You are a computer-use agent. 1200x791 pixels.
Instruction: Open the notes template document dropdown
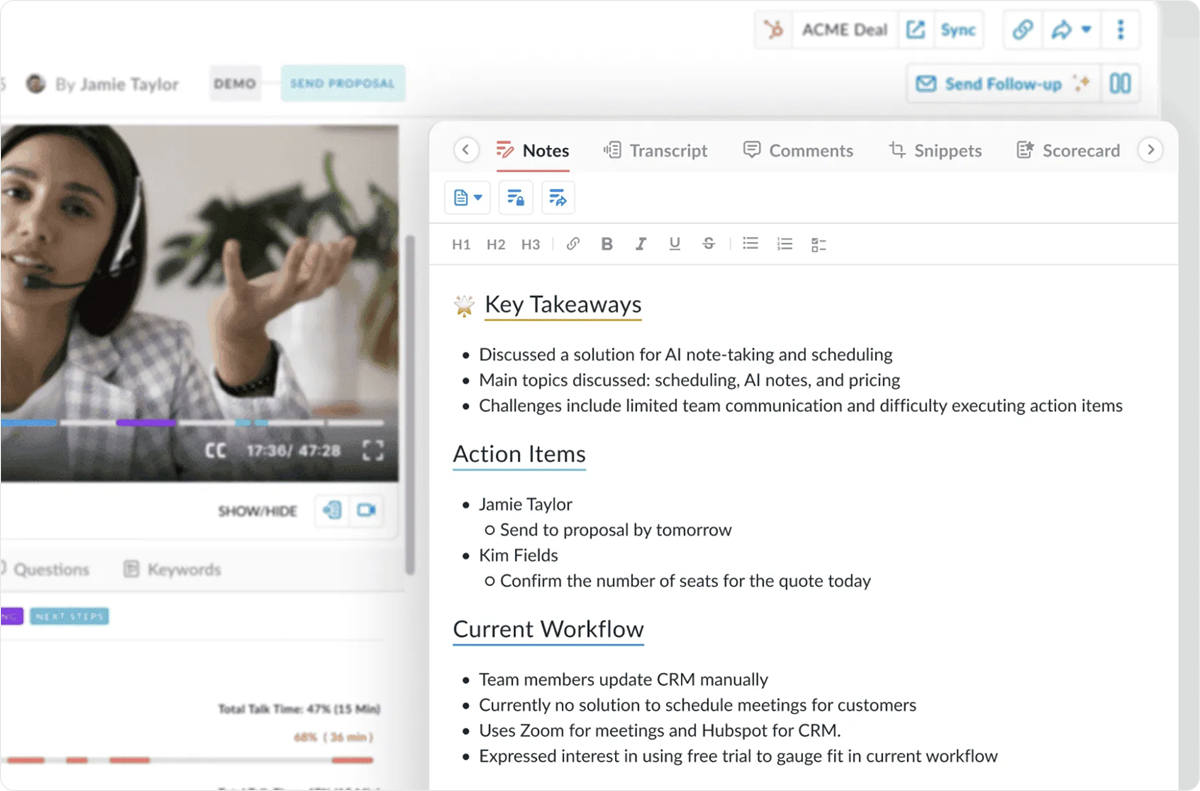[467, 197]
